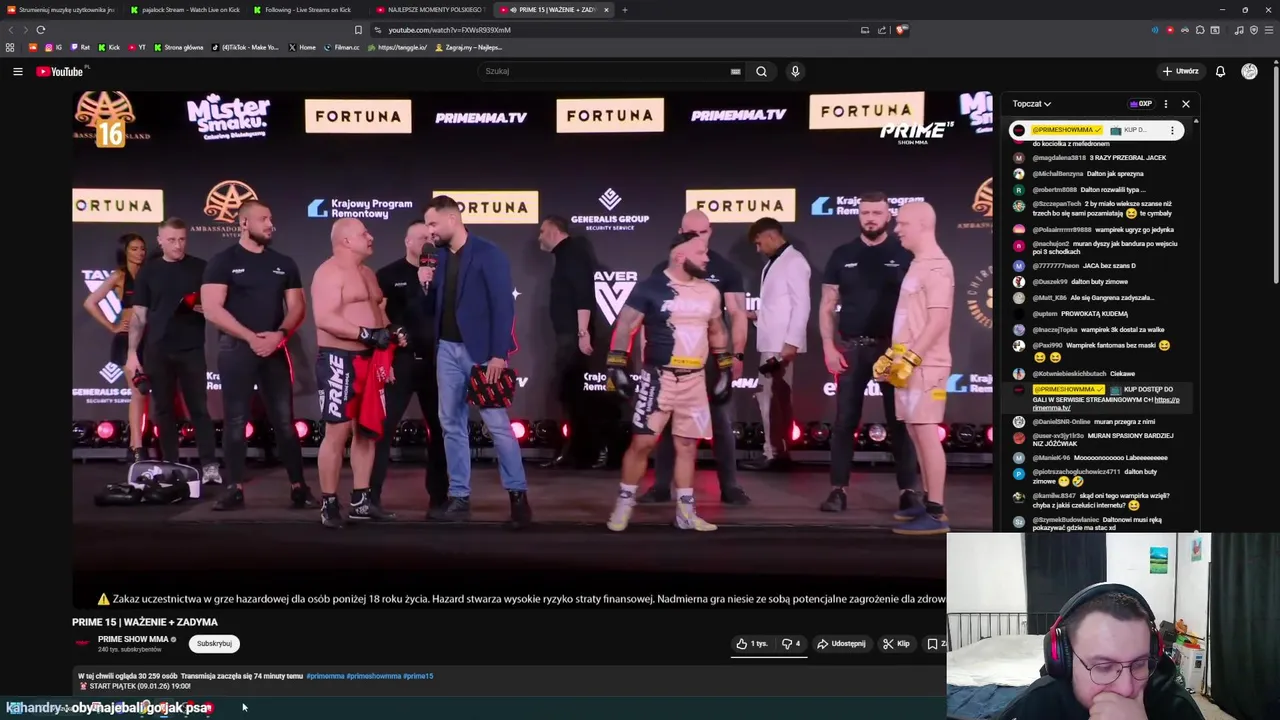This screenshot has height=720, width=1280.
Task: Open the browser apps grid icon
Action: point(10,47)
